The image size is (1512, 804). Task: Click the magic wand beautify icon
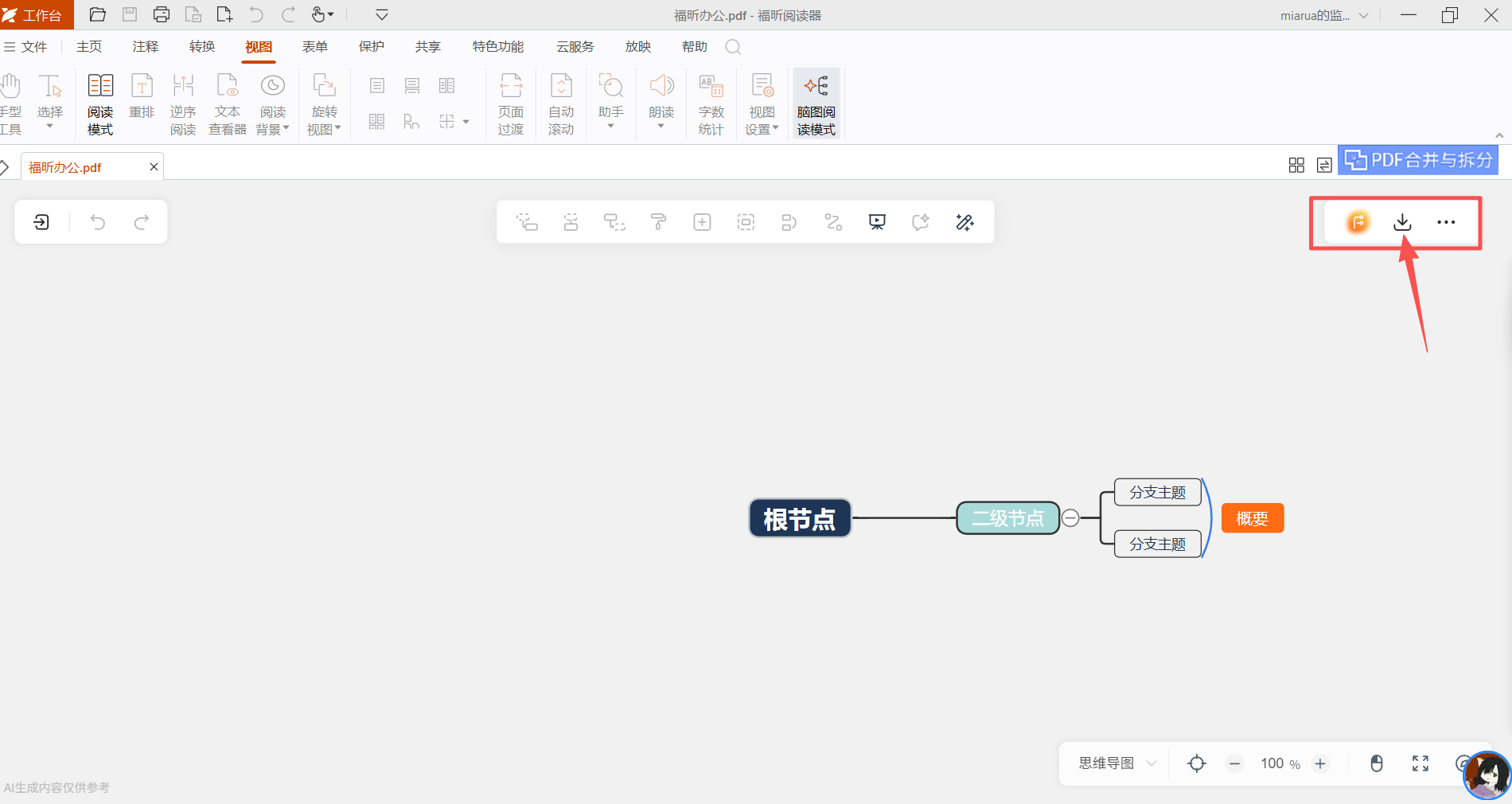pos(964,222)
